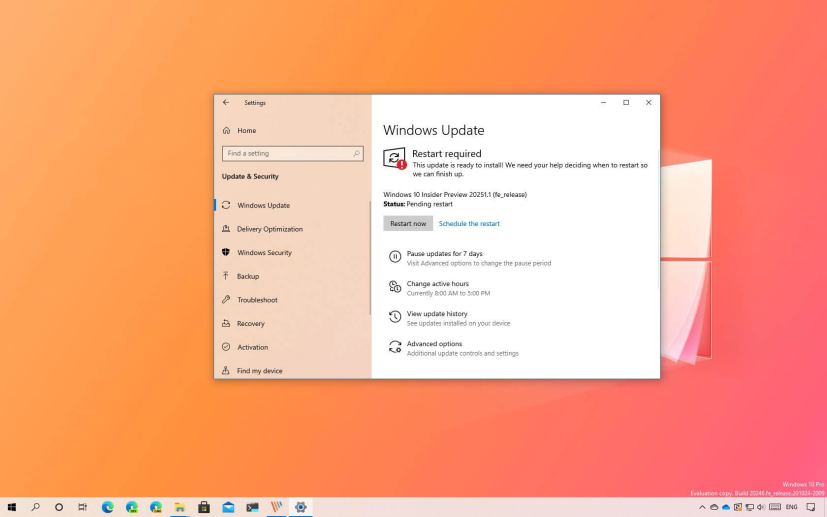This screenshot has height=517, width=827.
Task: Click the Find my device person icon
Action: pos(226,370)
